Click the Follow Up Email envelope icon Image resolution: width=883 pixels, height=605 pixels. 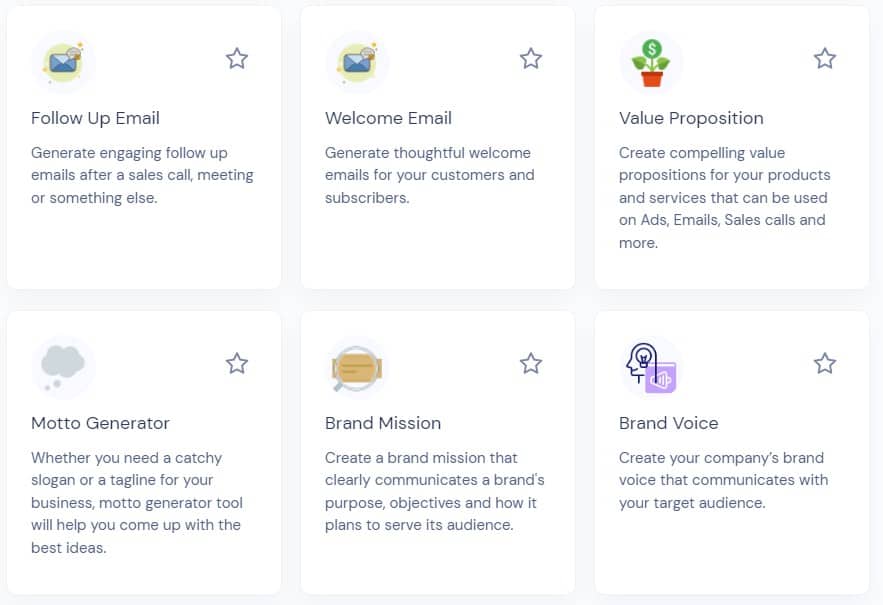[x=62, y=62]
